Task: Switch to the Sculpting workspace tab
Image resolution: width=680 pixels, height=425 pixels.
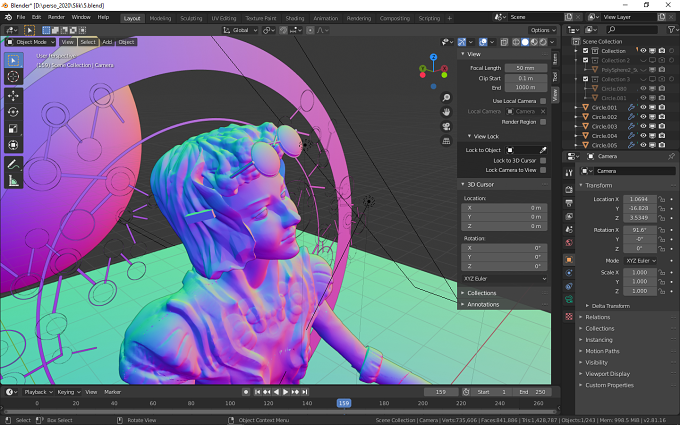Action: (x=191, y=18)
